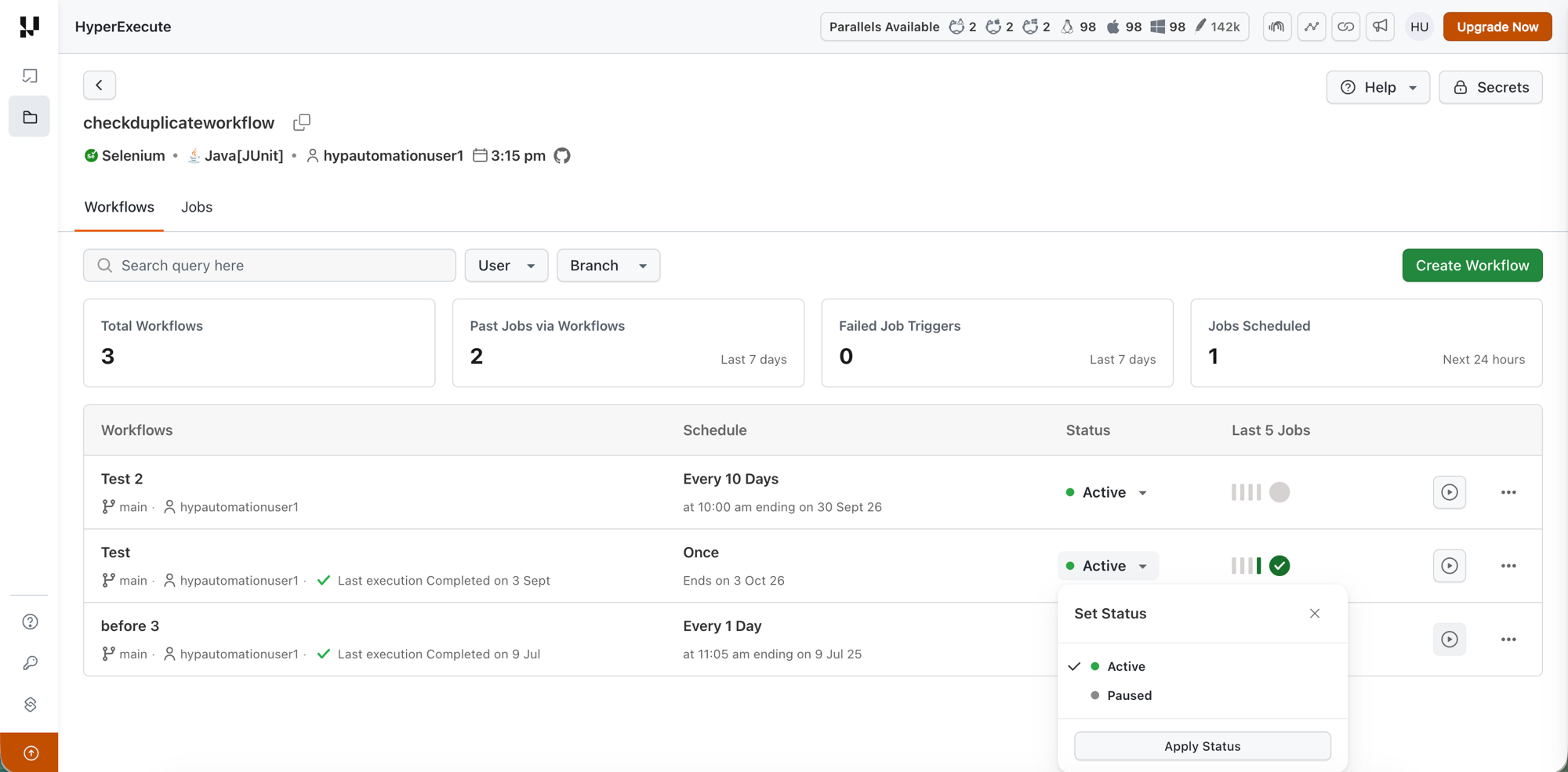
Task: Open the GitHub repository icon
Action: pyautogui.click(x=562, y=155)
